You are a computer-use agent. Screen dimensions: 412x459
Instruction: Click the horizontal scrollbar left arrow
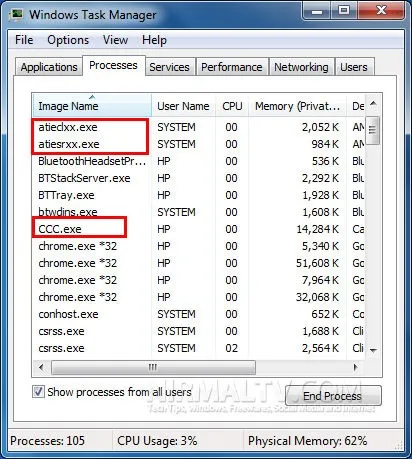(41, 368)
